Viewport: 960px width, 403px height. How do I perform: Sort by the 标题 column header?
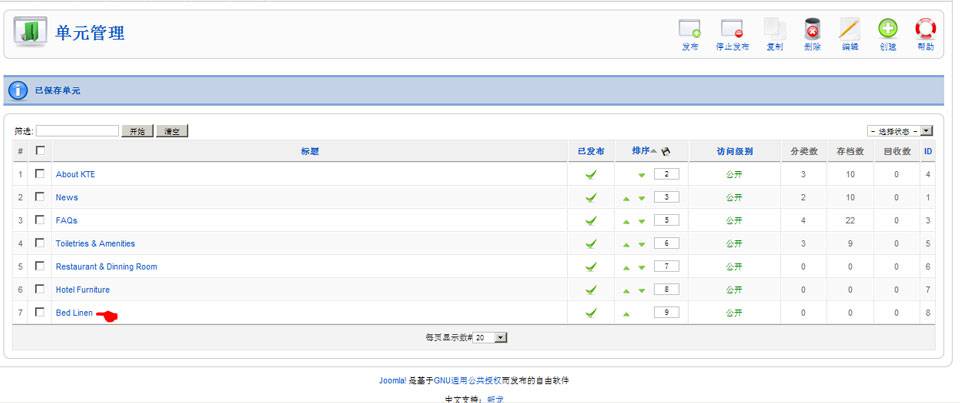(310, 151)
